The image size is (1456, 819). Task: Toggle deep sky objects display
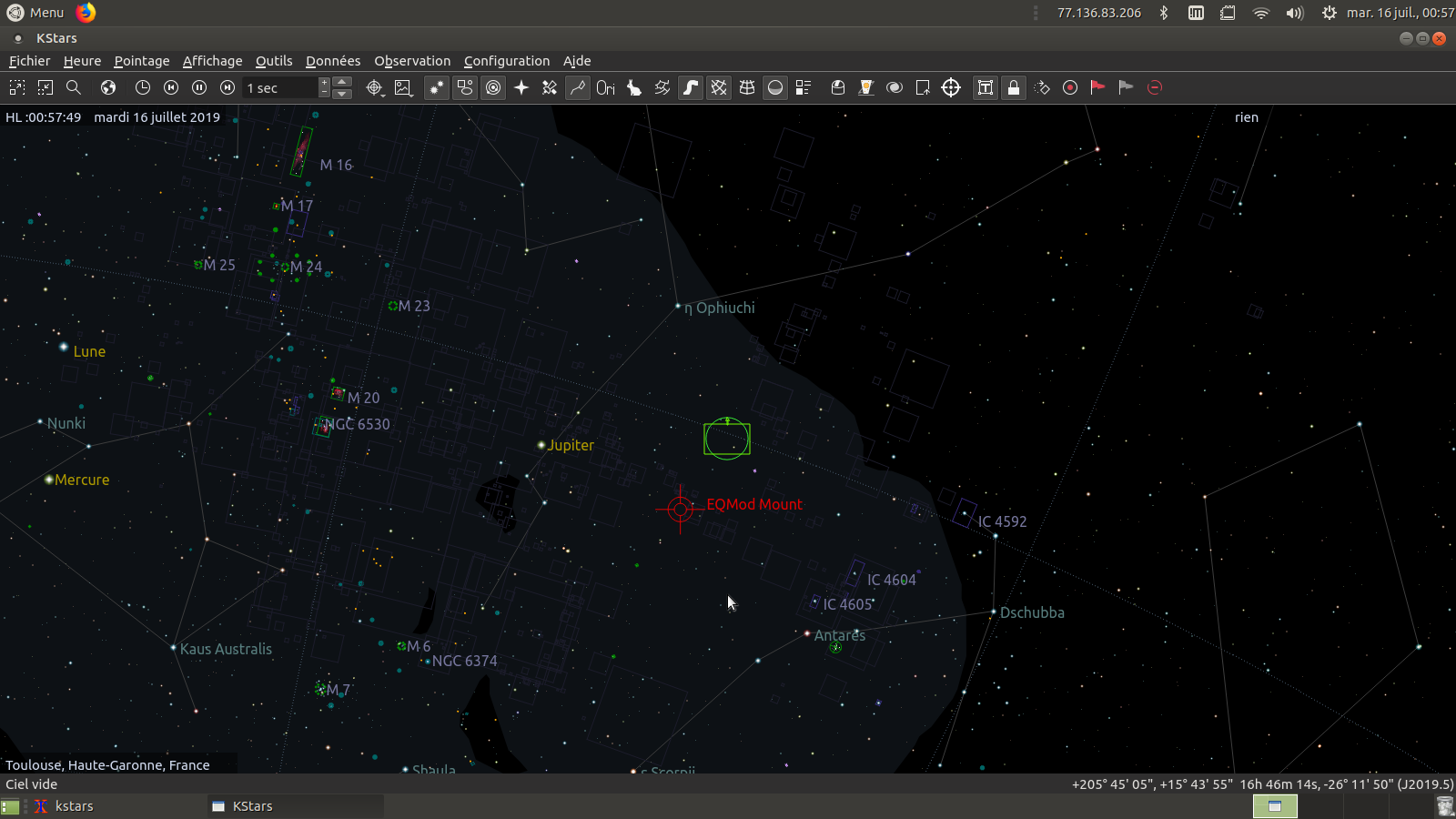[465, 87]
